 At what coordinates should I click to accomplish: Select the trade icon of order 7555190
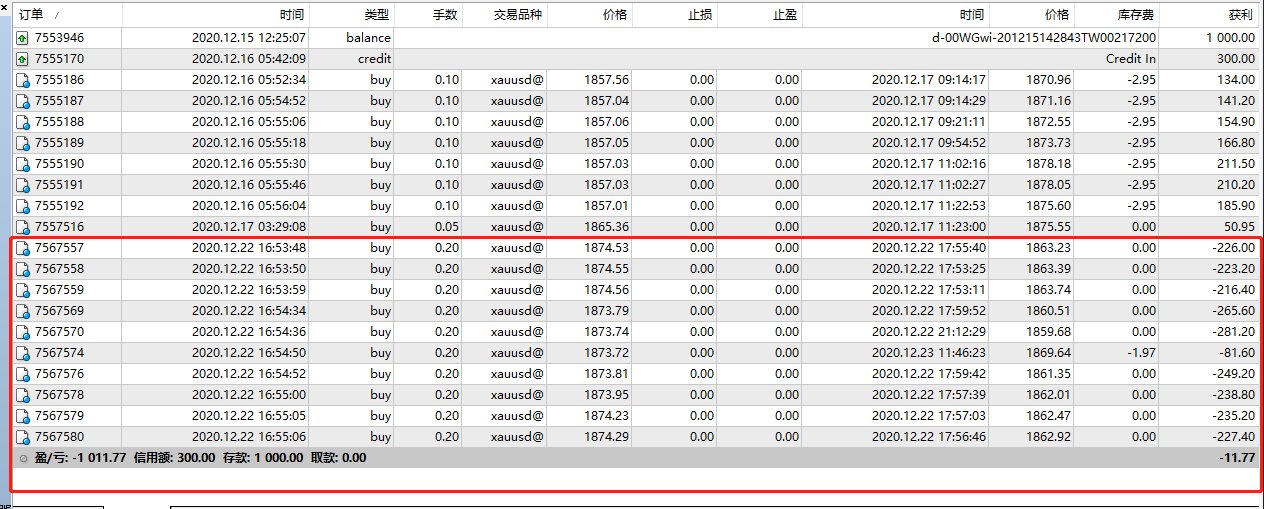coord(23,164)
